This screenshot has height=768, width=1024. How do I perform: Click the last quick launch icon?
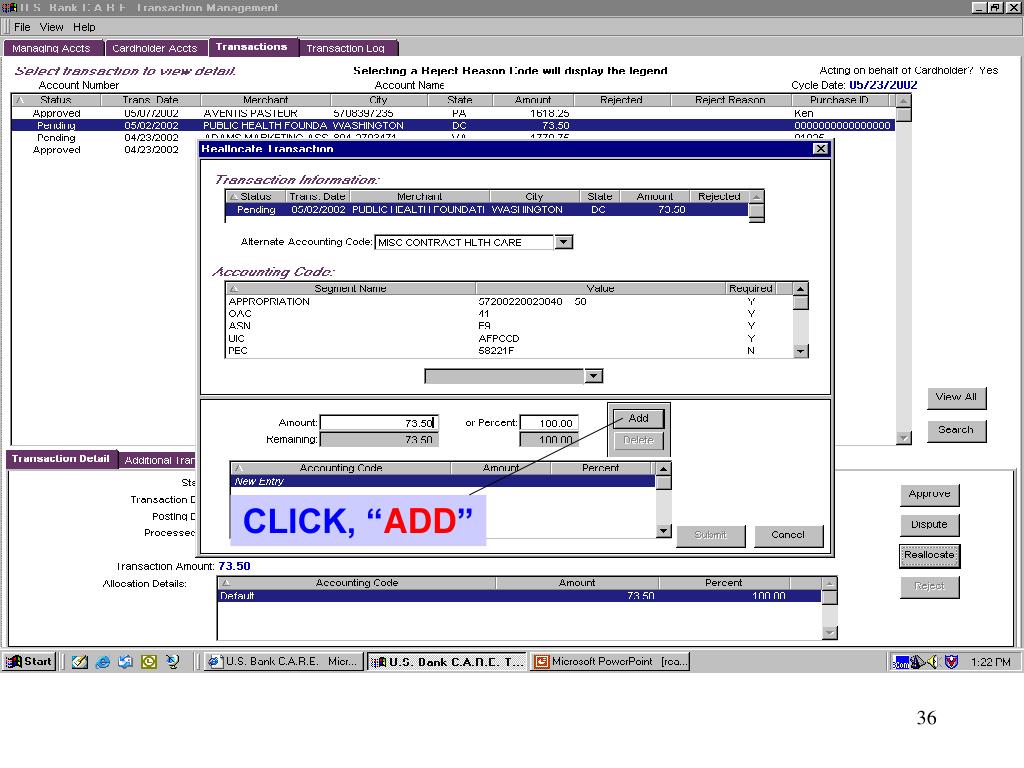[172, 662]
